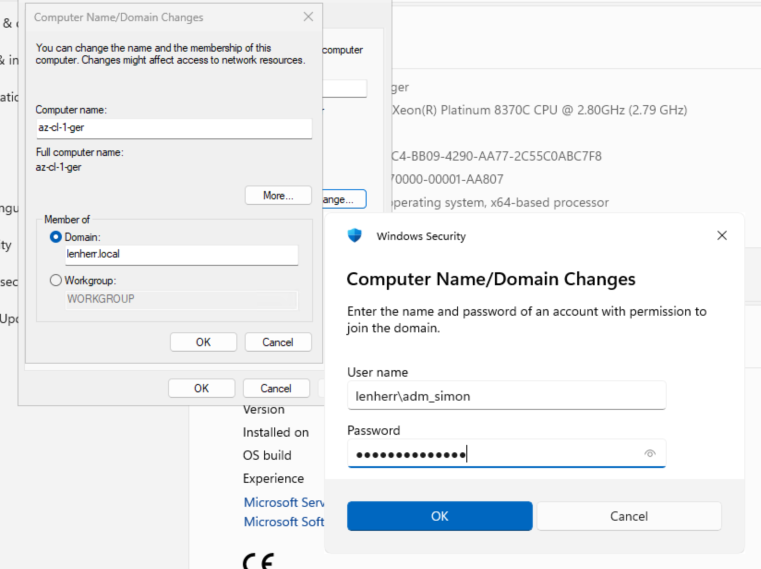This screenshot has height=569, width=761.
Task: Open the Microsoft Services Agreement link
Action: coord(285,502)
